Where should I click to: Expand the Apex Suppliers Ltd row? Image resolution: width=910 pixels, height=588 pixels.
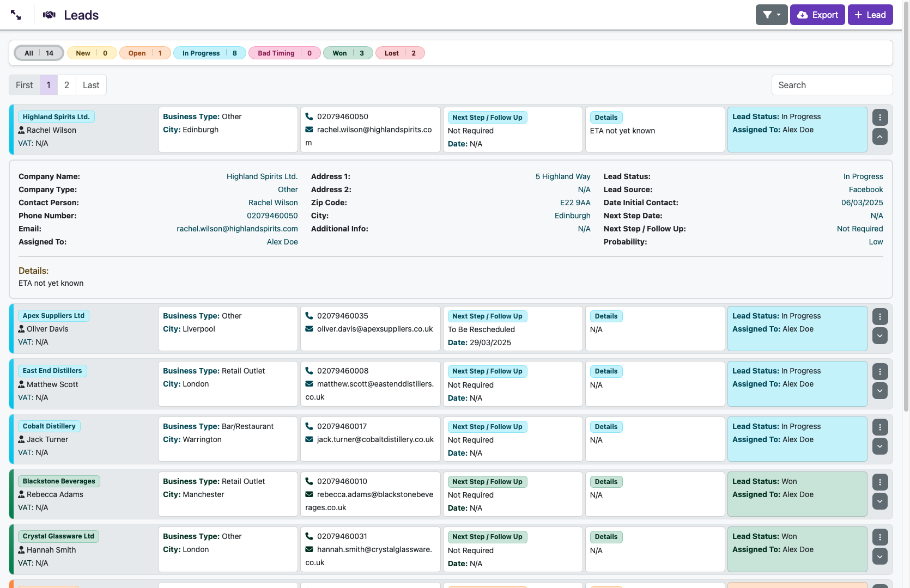tap(880, 336)
